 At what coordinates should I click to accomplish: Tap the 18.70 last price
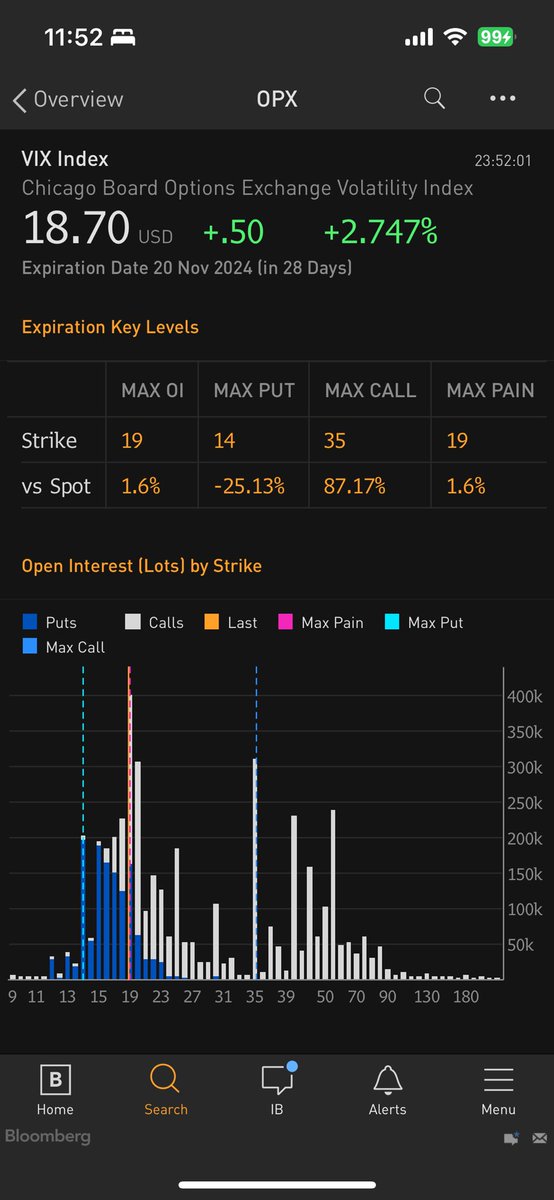[x=76, y=230]
